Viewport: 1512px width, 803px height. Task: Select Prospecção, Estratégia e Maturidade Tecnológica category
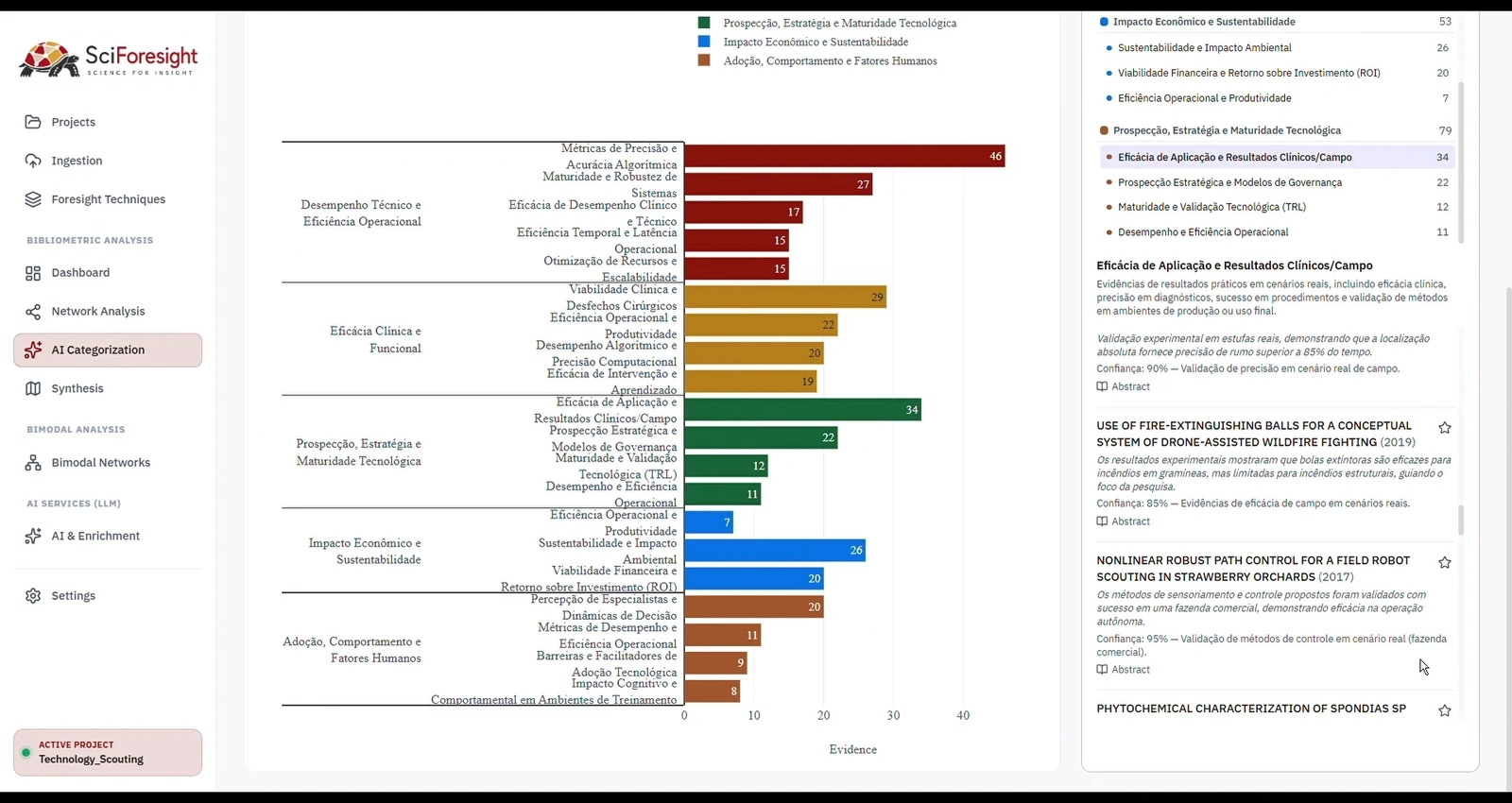pos(1276,130)
